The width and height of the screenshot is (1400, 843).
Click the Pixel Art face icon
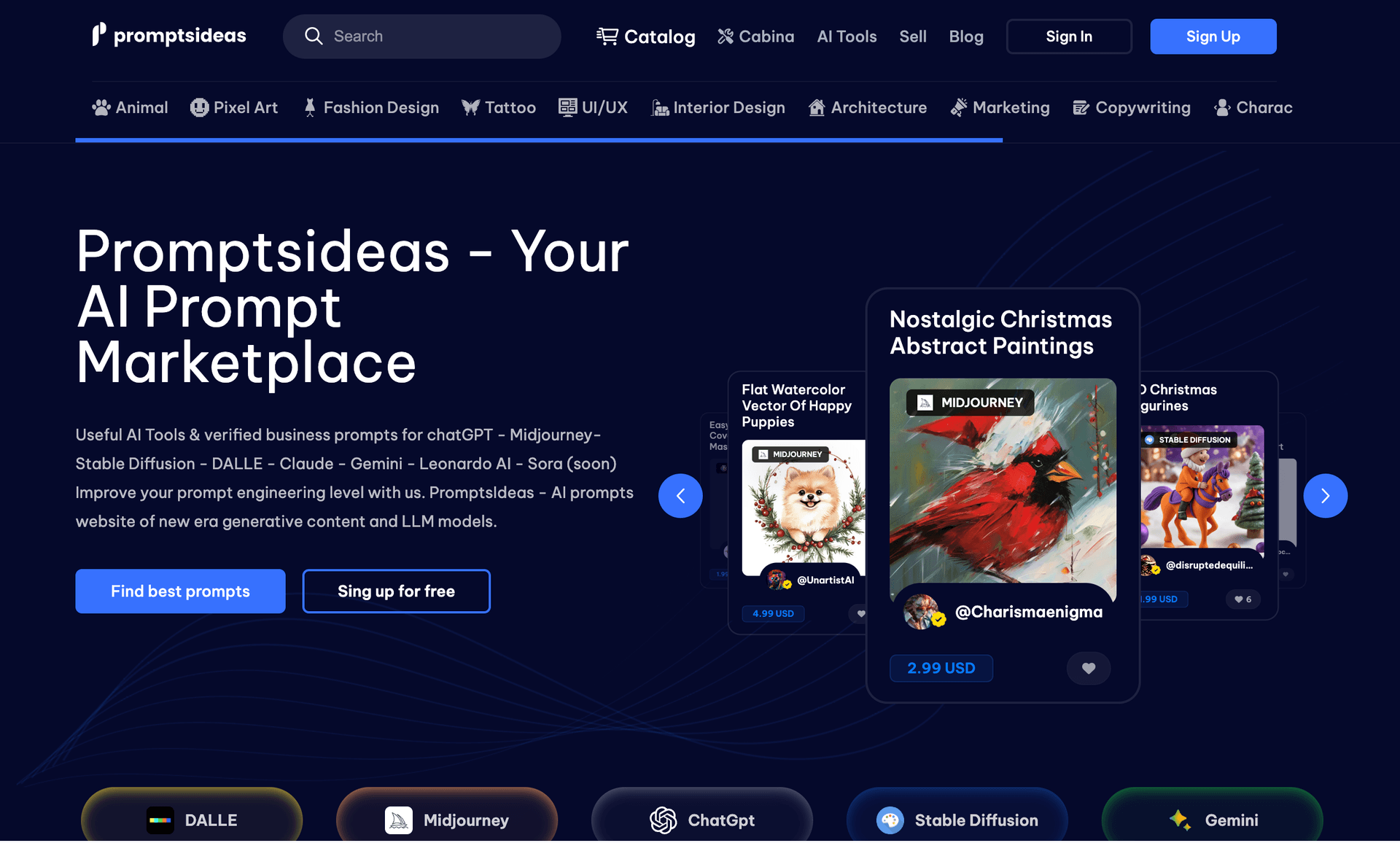199,107
